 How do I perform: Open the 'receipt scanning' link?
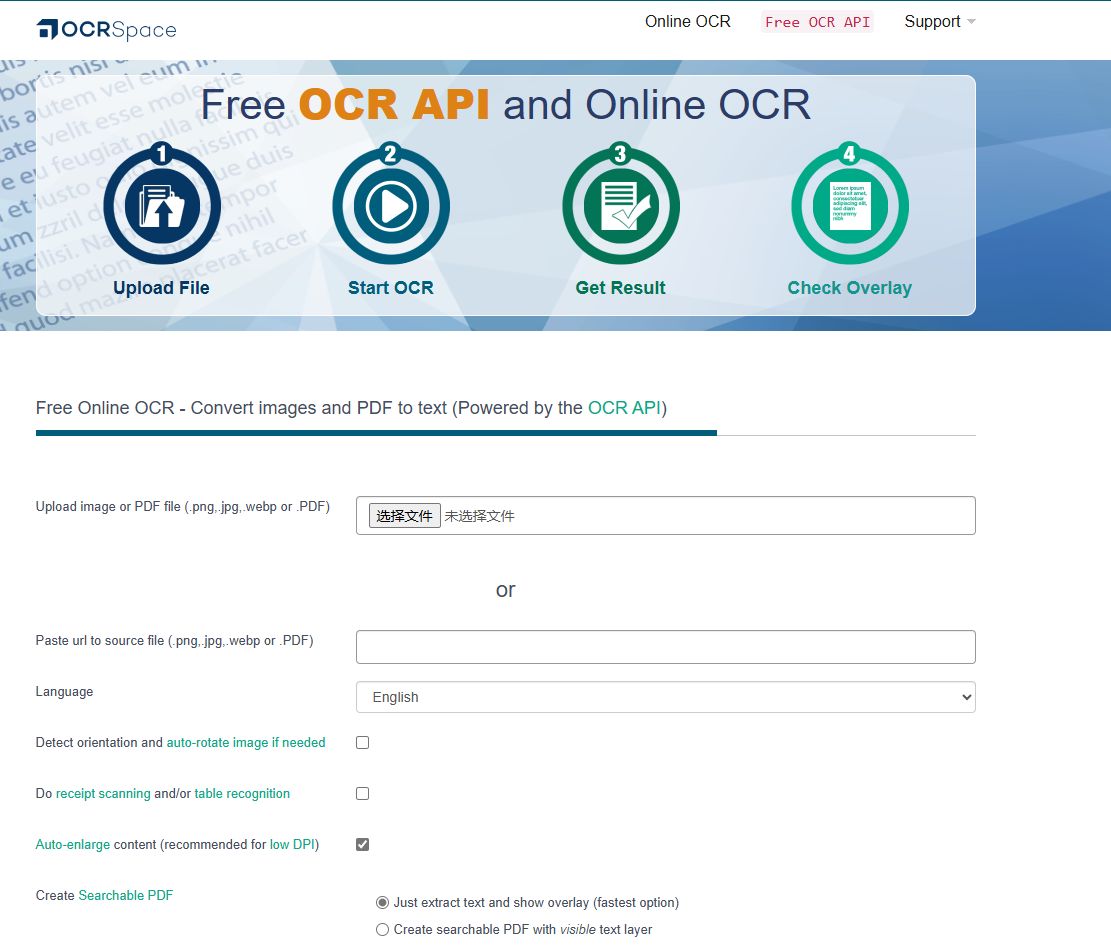click(x=103, y=794)
